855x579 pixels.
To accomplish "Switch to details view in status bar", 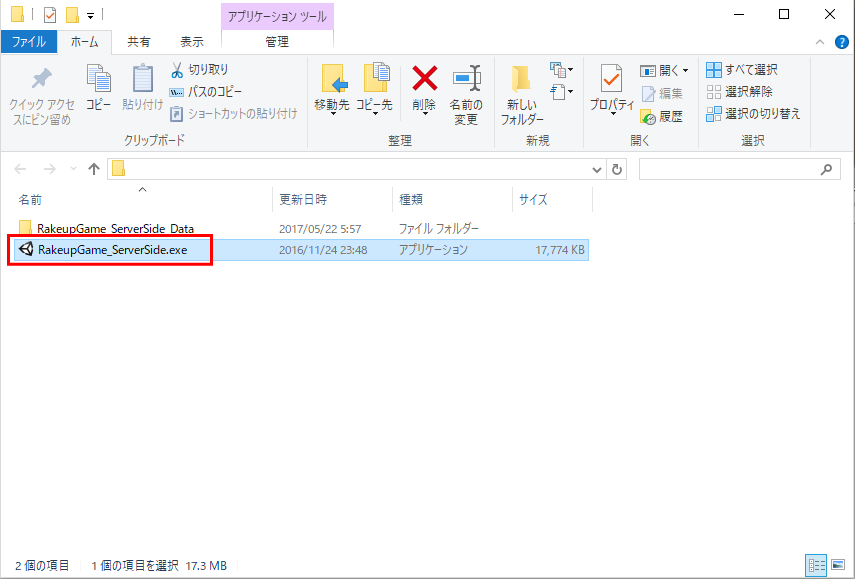I will [816, 565].
